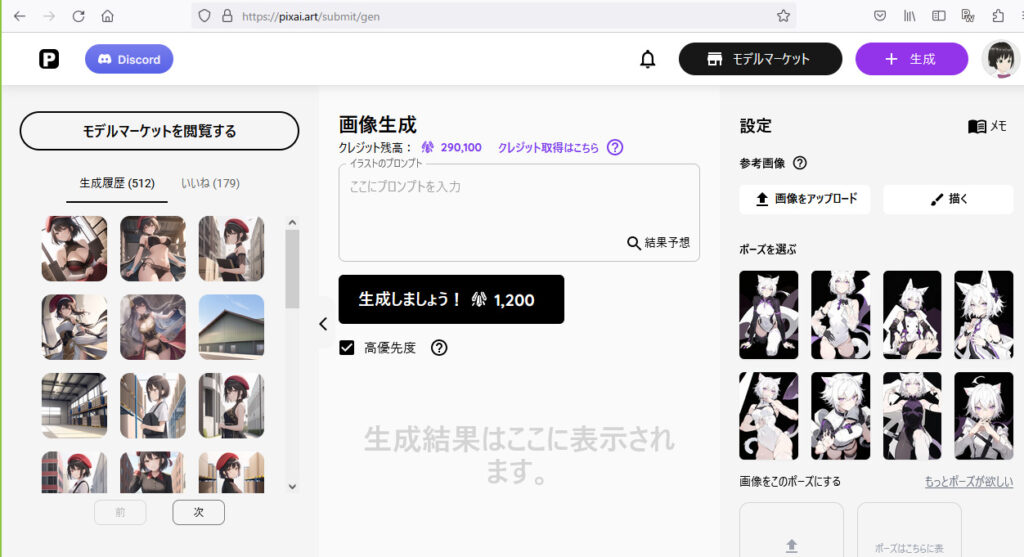Open first history thumbnail, top row

coord(74,249)
